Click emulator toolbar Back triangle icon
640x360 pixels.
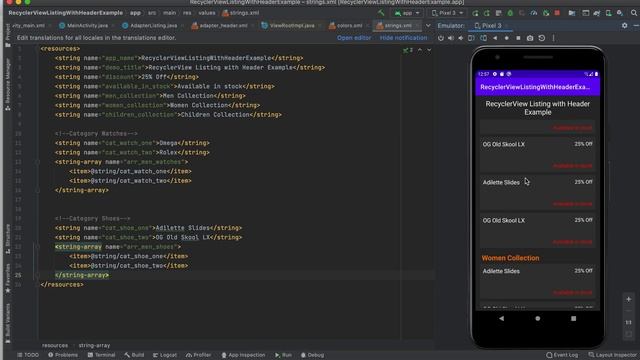495,38
